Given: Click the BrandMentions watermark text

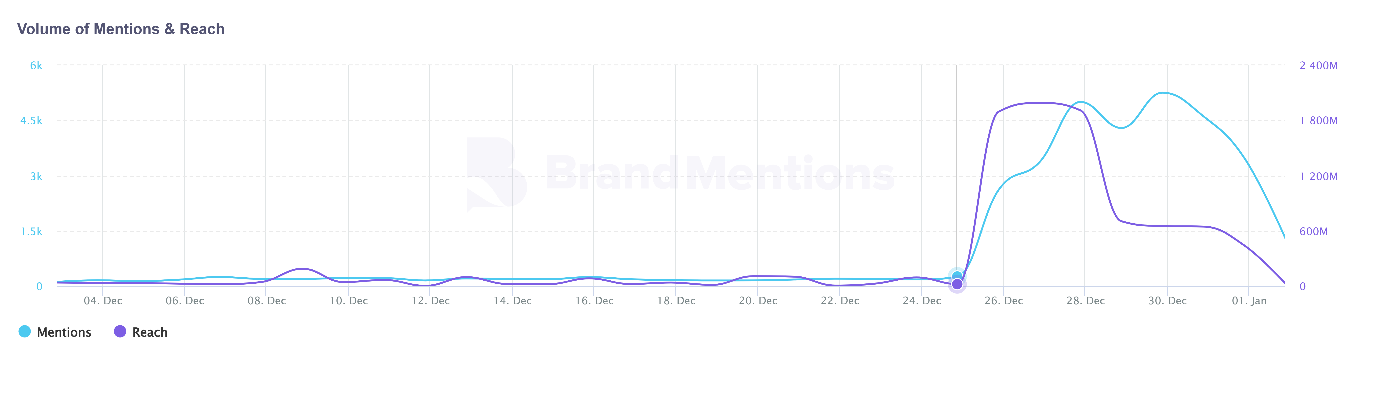Looking at the screenshot, I should 720,175.
